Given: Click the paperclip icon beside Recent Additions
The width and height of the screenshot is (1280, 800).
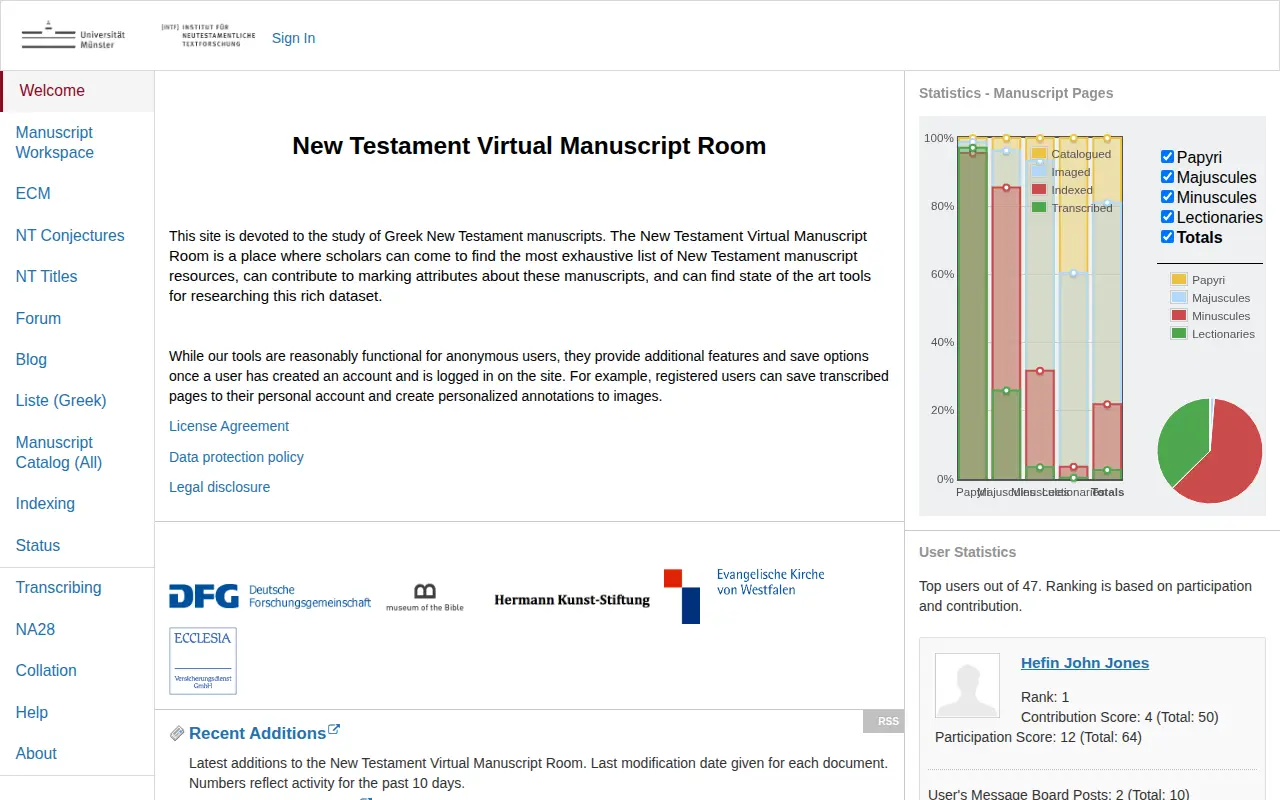Looking at the screenshot, I should [177, 734].
